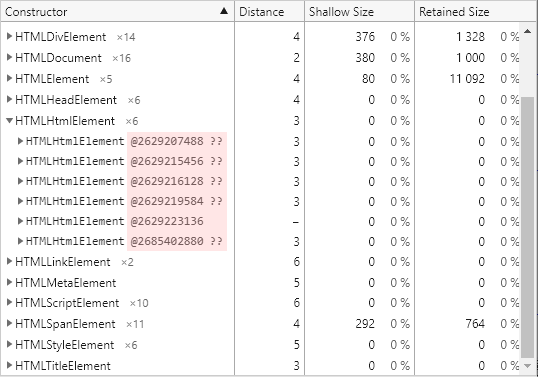Select object id @2685402880
Viewport: 538px width, 377px height.
pos(167,241)
